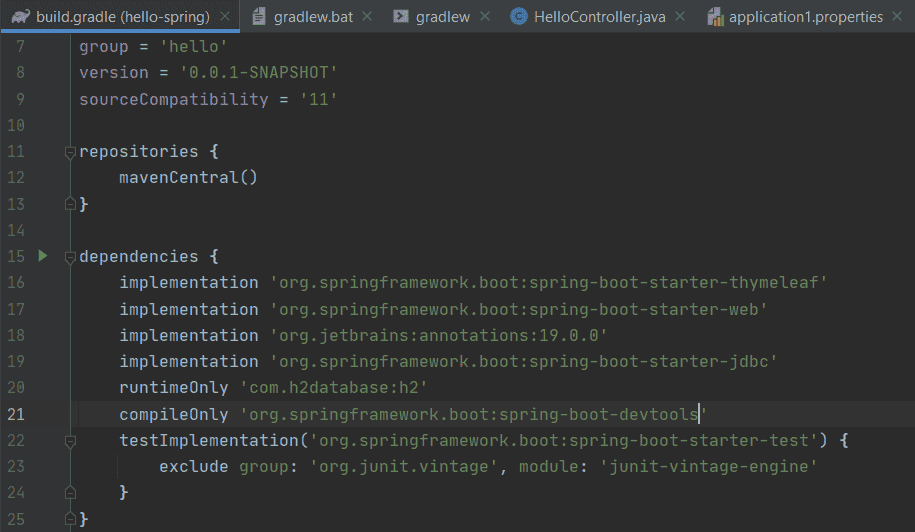Click the version property name
The width and height of the screenshot is (915, 532).
coord(114,72)
